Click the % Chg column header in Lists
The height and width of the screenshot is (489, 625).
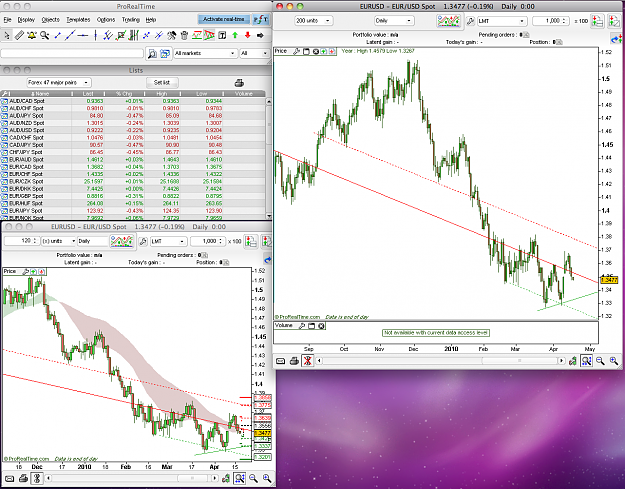pyautogui.click(x=124, y=94)
